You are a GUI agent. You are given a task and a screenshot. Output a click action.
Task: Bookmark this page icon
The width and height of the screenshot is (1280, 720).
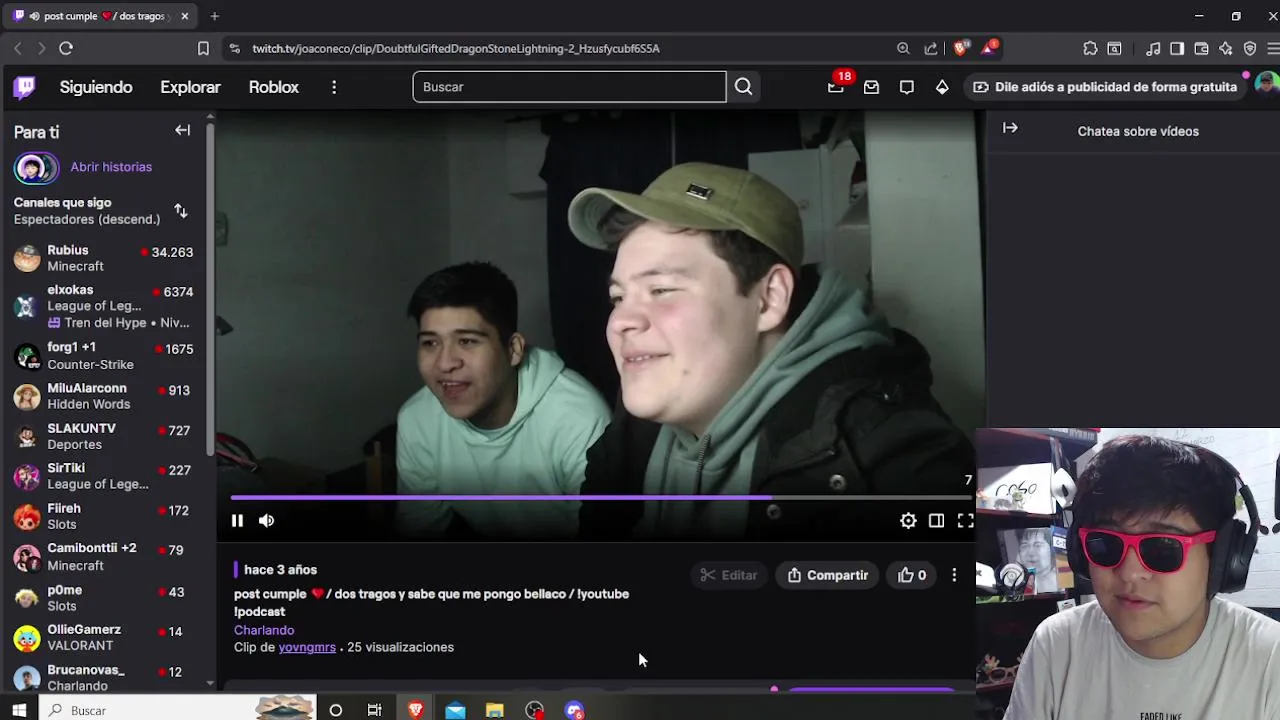point(203,48)
